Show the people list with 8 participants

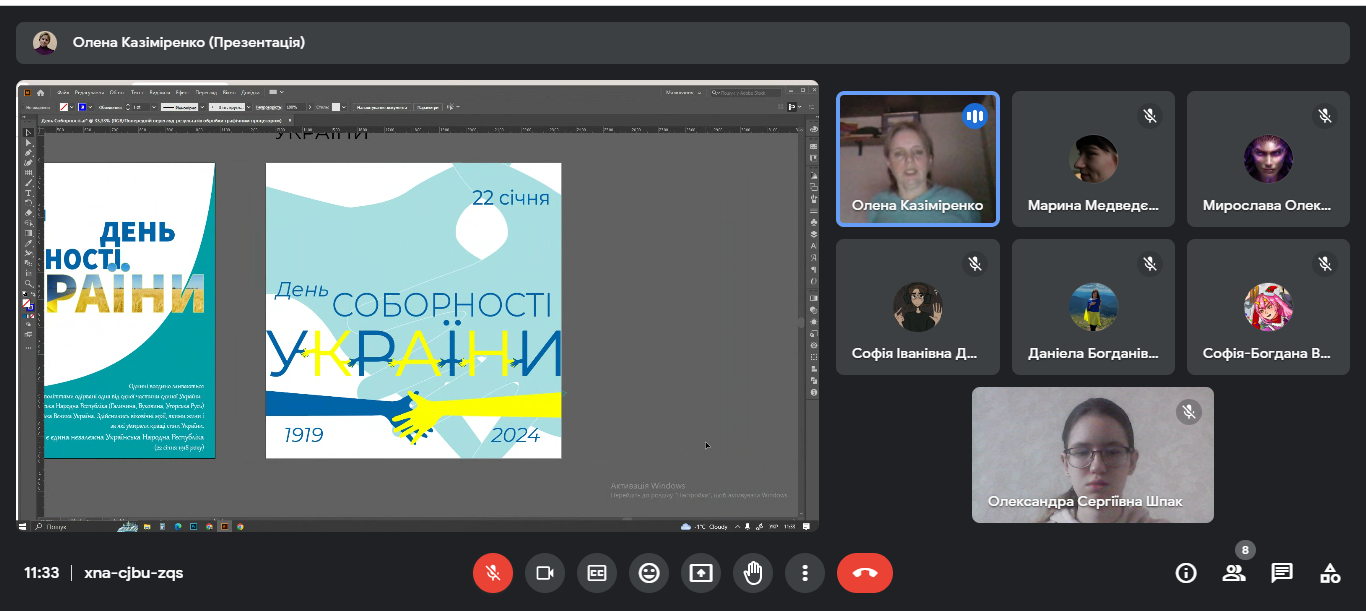point(1234,573)
